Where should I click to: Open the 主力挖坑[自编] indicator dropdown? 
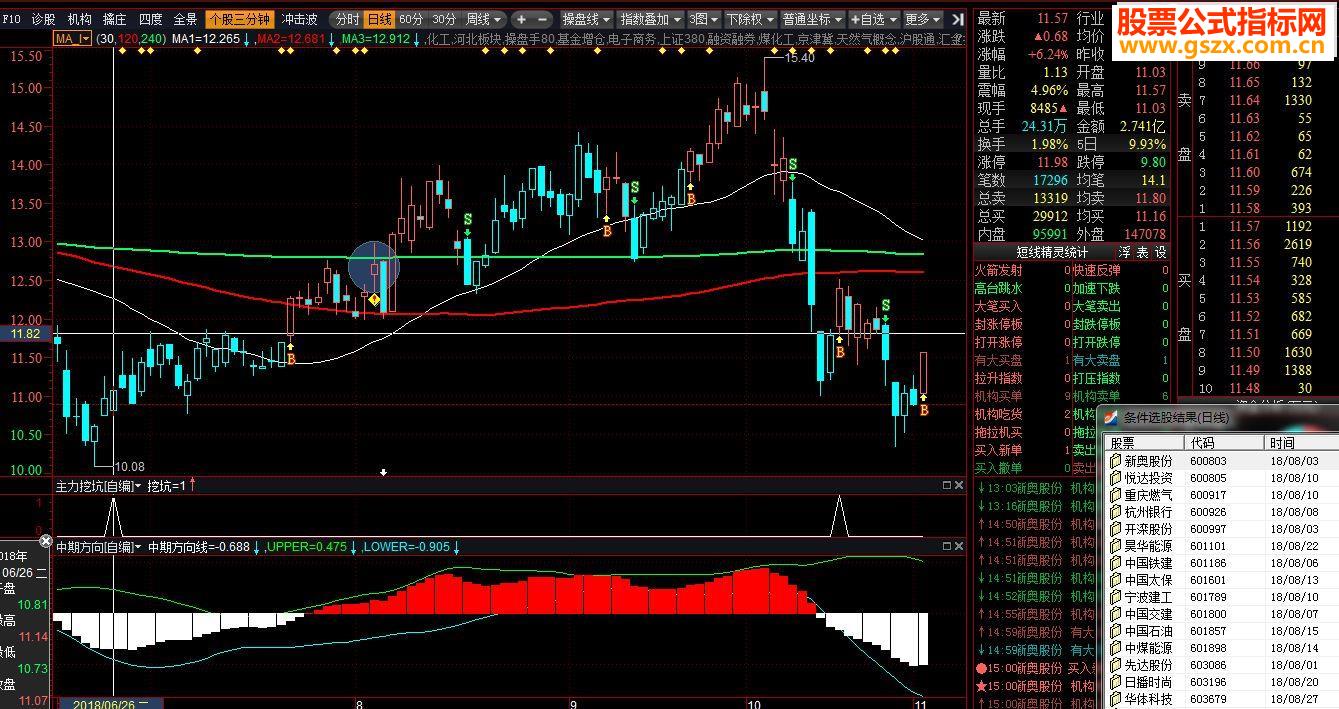pos(98,485)
